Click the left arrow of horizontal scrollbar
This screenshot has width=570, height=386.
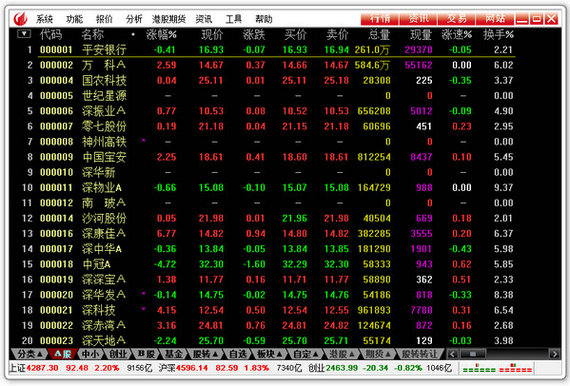(x=452, y=354)
